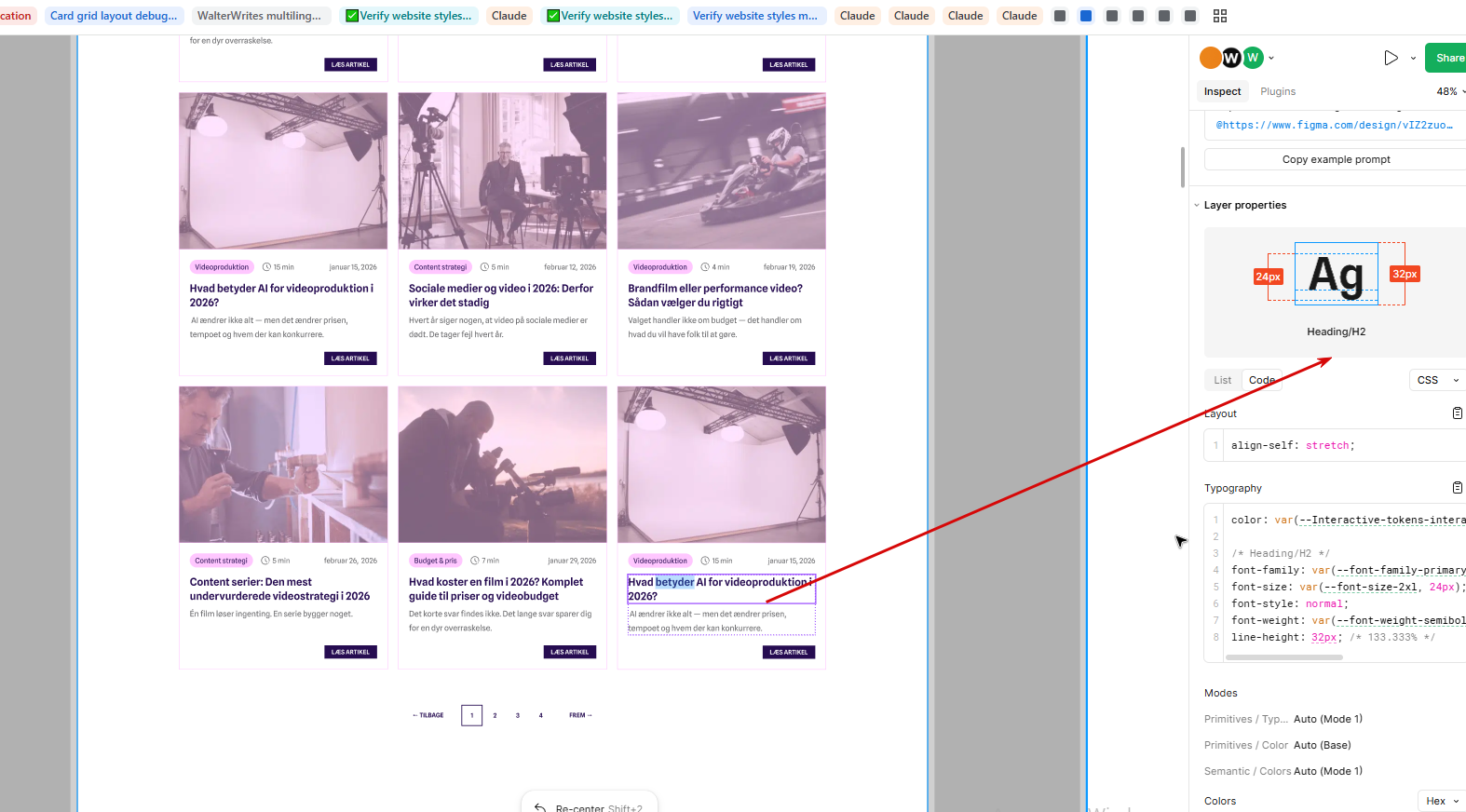The width and height of the screenshot is (1466, 812).
Task: Collapse the Layer properties section
Action: [x=1197, y=205]
